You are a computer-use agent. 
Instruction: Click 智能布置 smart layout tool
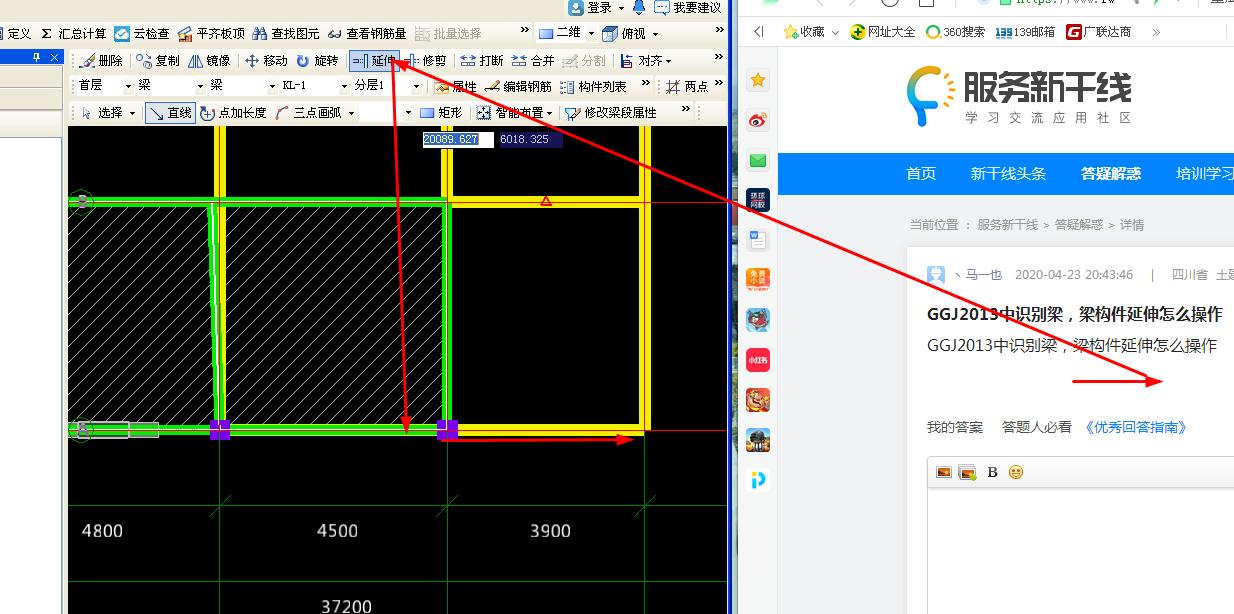510,113
